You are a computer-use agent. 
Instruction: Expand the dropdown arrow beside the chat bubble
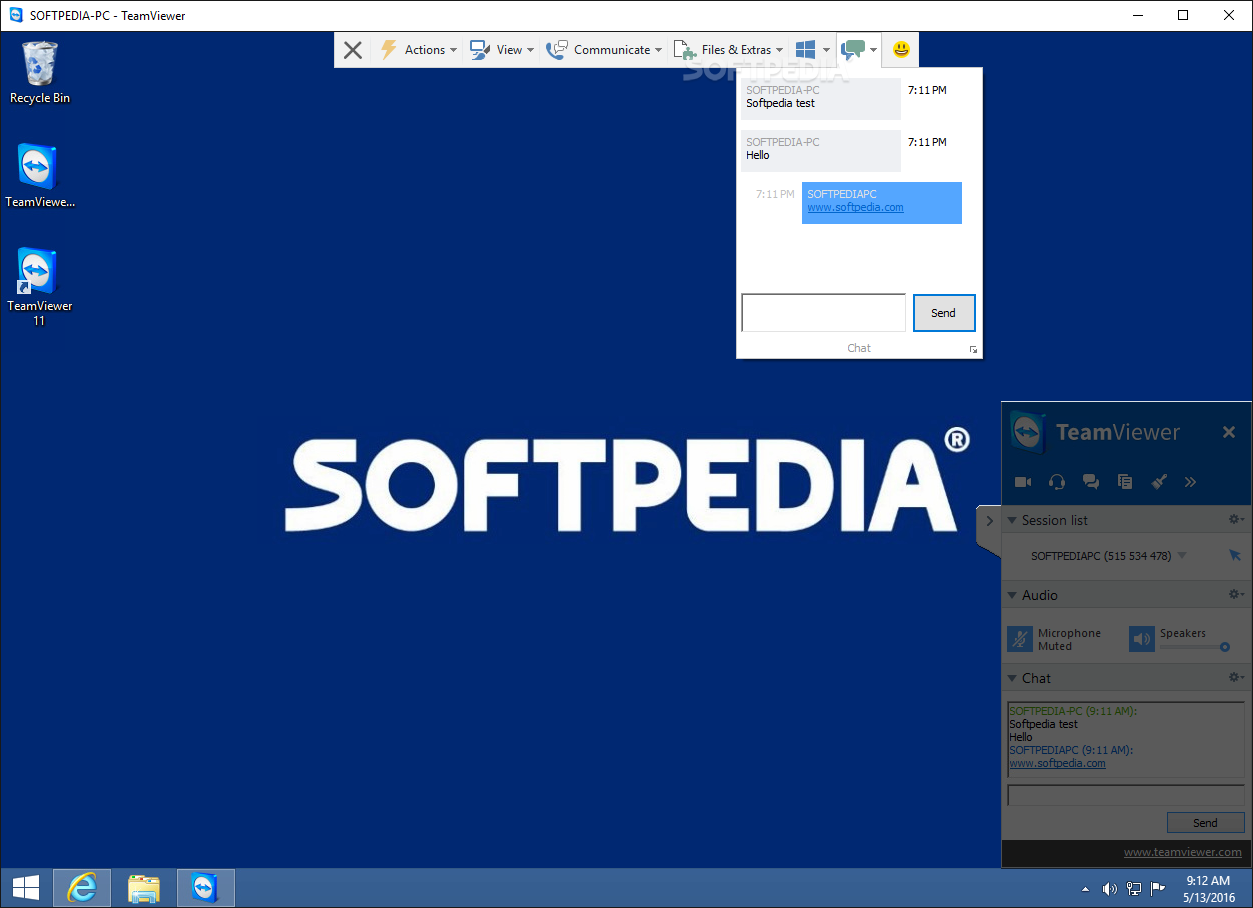873,50
